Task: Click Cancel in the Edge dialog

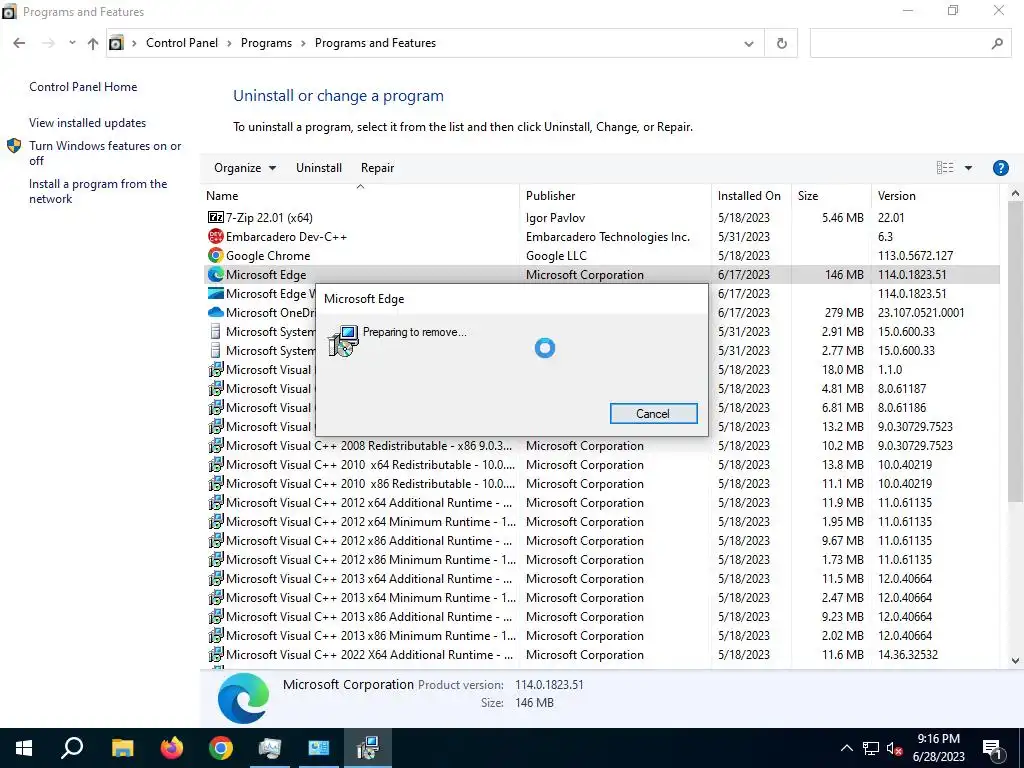Action: [x=653, y=413]
